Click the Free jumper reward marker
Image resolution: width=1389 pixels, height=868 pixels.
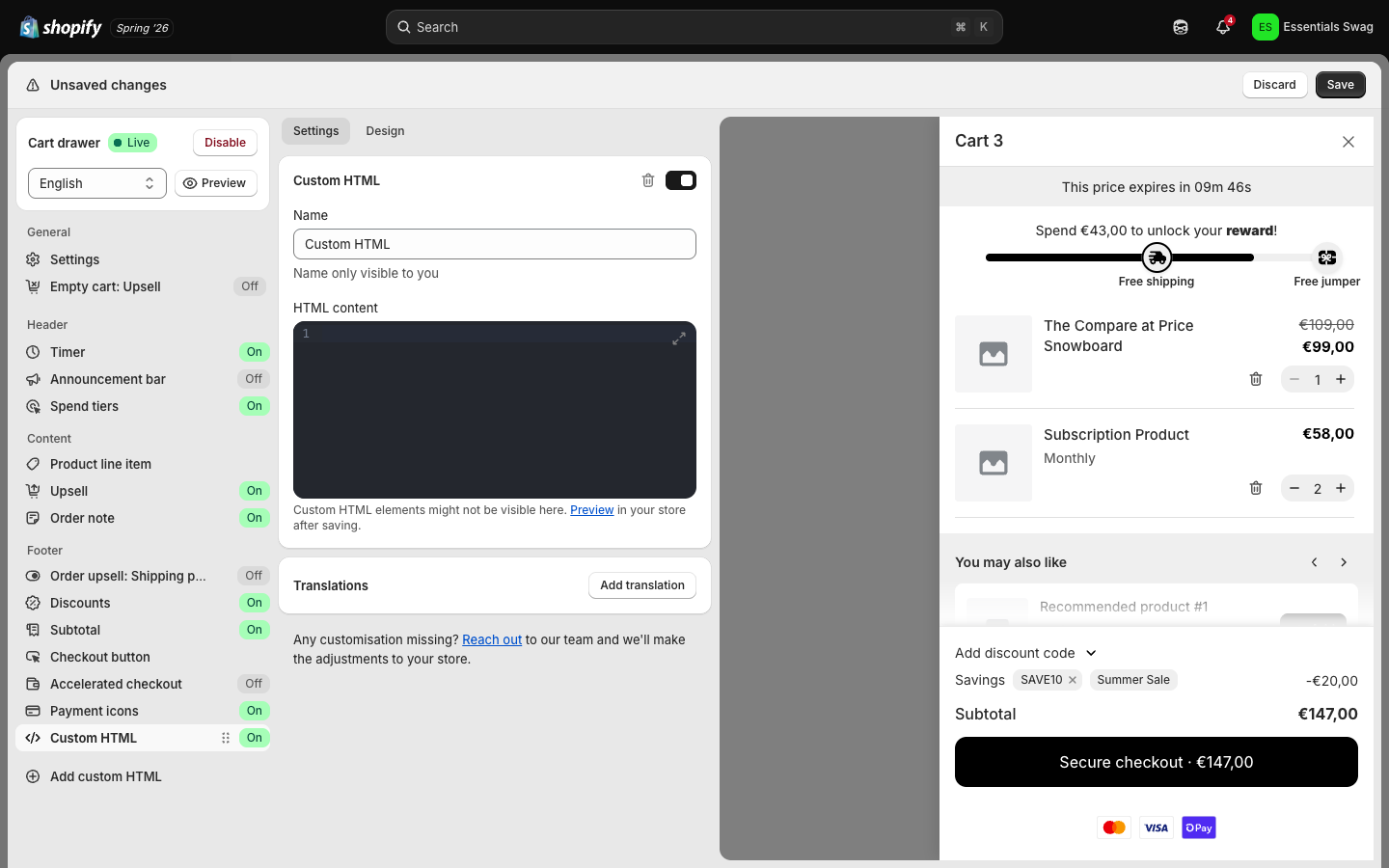[x=1327, y=258]
